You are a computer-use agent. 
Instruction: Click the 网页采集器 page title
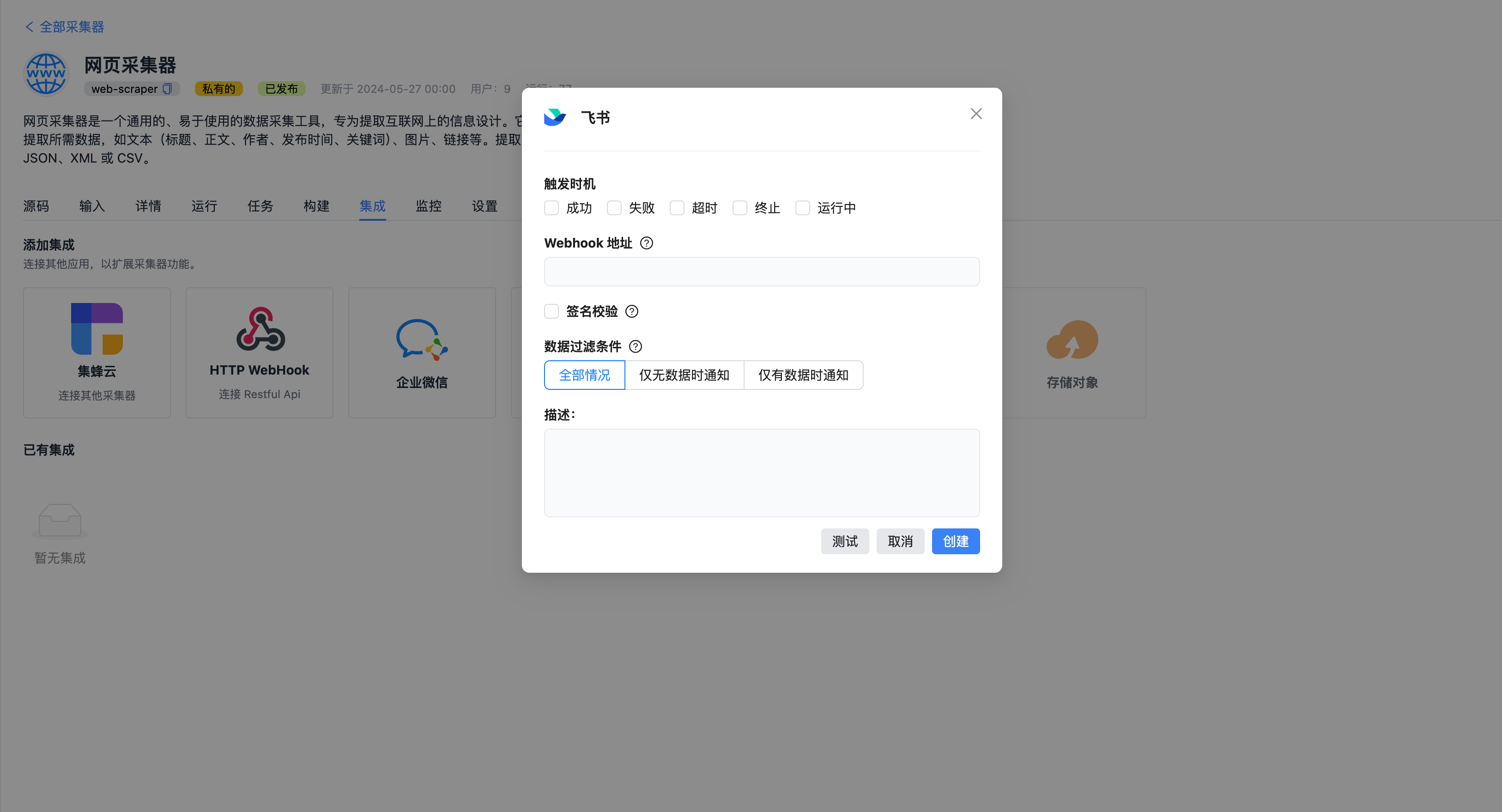(130, 65)
